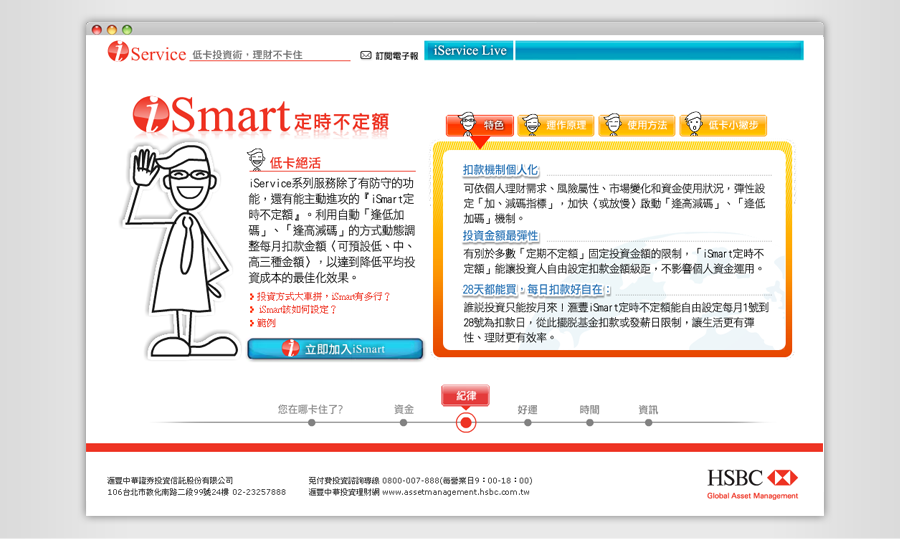
Task: Click the hotline number 0800-007-888
Action: pyautogui.click(x=411, y=480)
